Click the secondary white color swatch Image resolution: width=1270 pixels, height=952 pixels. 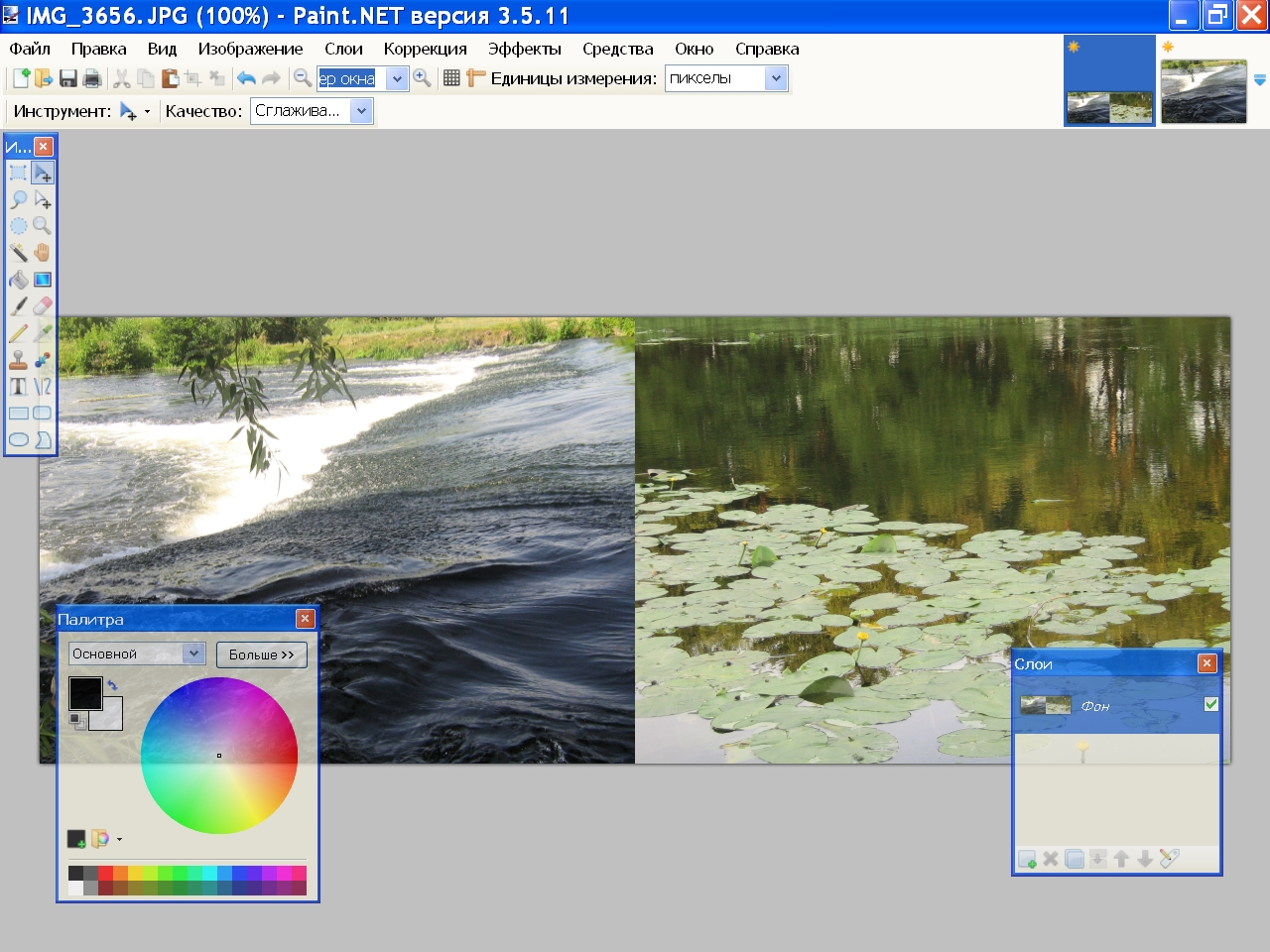[x=110, y=719]
